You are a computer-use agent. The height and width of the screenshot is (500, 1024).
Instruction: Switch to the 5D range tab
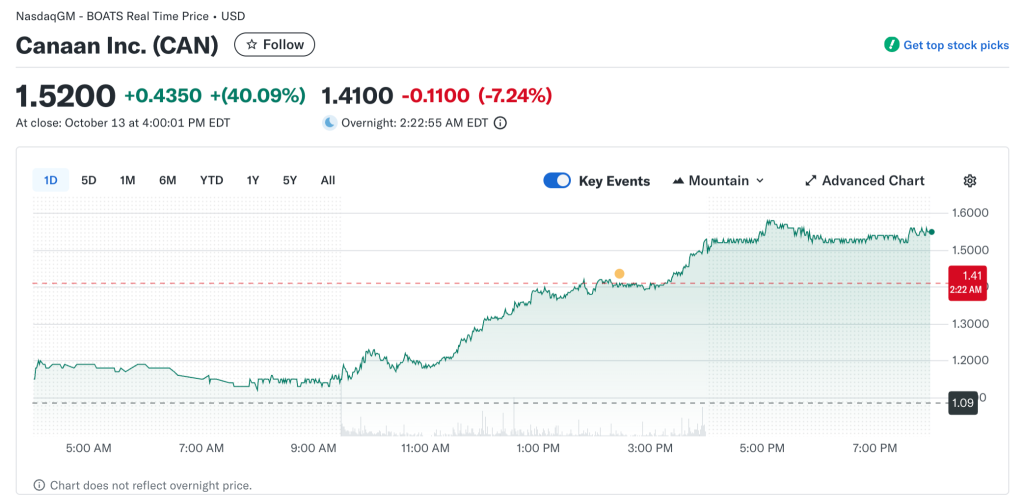89,180
